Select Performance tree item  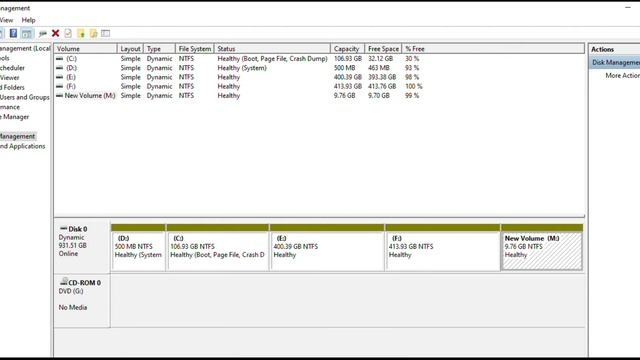pyautogui.click(x=10, y=107)
